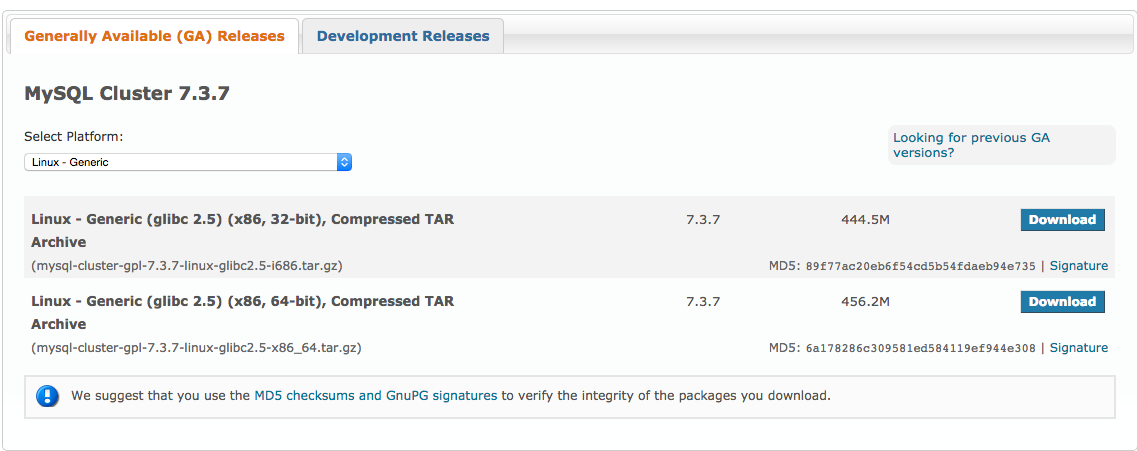Open the Select Platform dropdown arrow

tap(344, 162)
